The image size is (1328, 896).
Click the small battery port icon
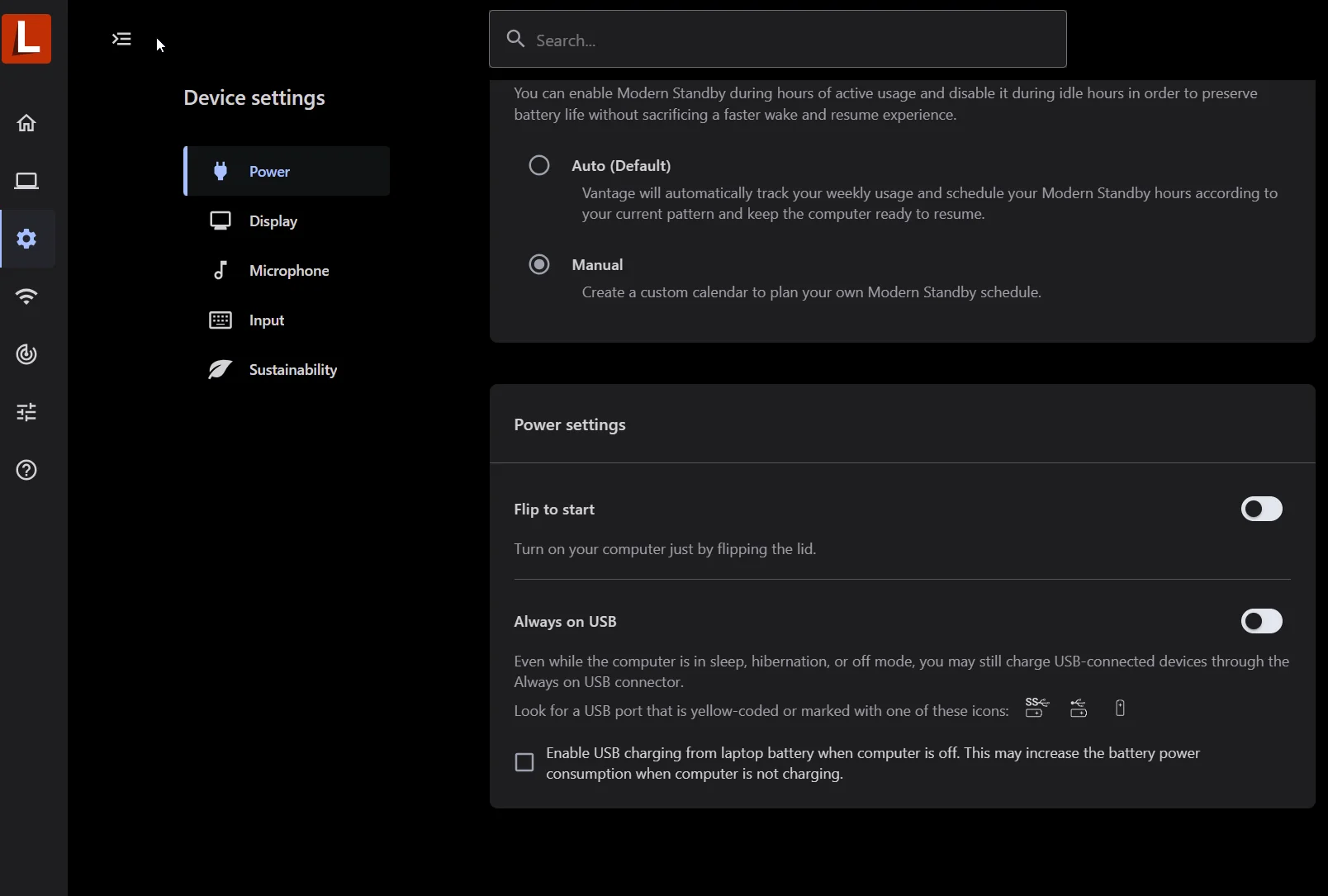[x=1120, y=708]
